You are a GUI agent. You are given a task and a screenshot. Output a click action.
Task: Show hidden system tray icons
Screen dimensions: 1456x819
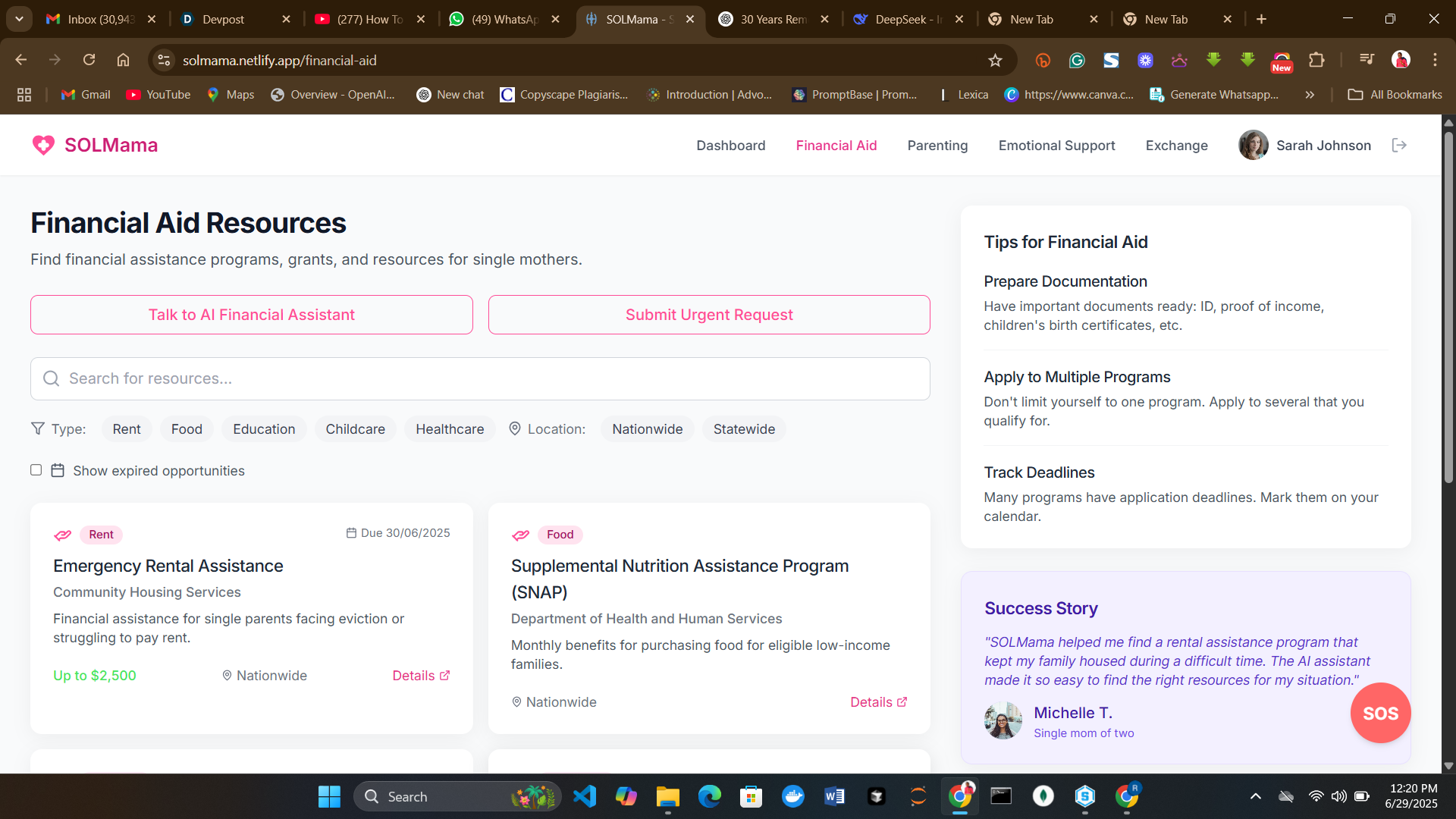click(x=1256, y=796)
